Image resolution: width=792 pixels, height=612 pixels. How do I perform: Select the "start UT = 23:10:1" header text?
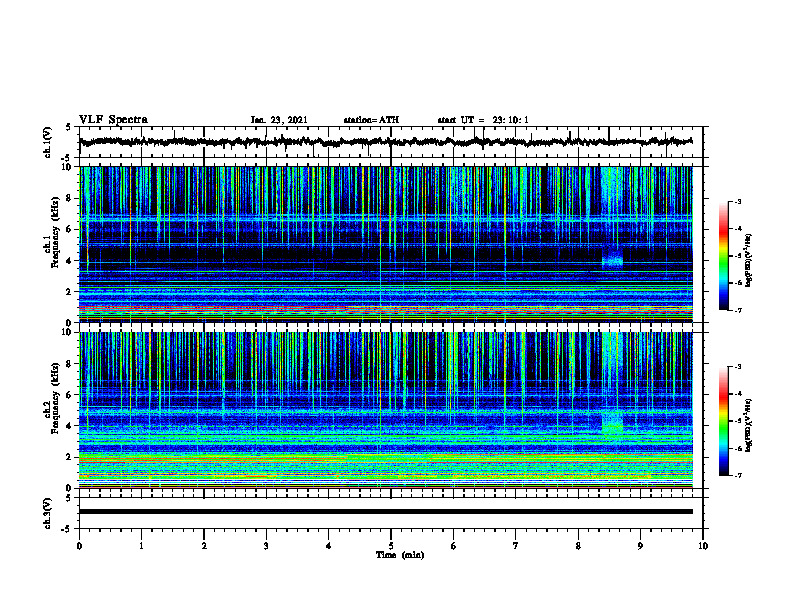coord(483,120)
